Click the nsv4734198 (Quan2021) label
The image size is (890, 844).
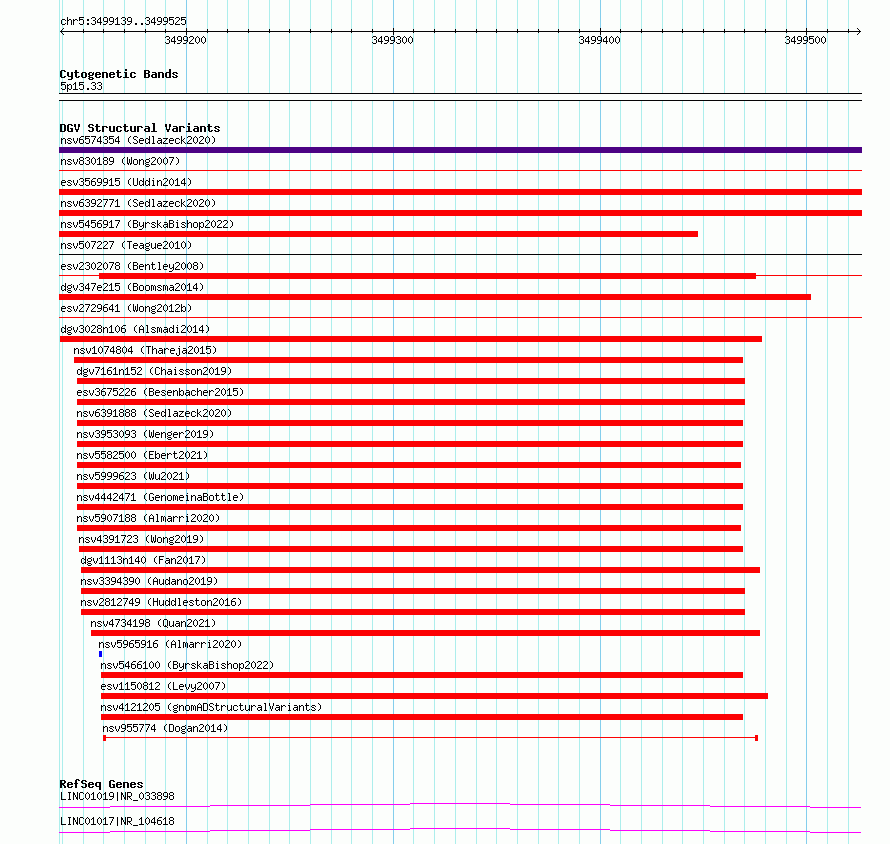point(153,623)
